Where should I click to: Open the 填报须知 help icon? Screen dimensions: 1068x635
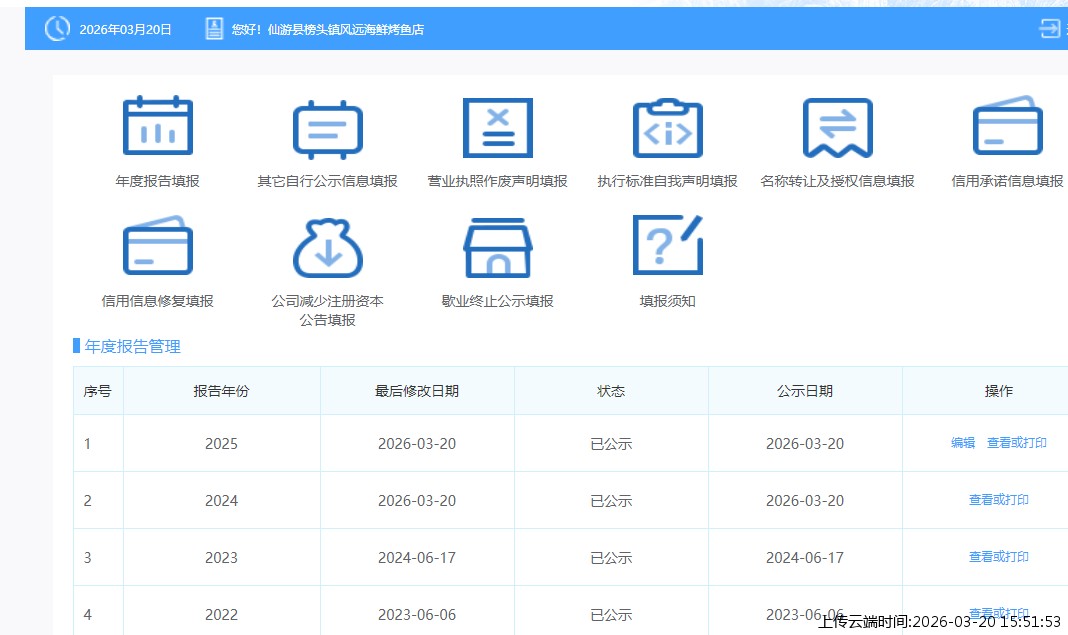point(667,246)
